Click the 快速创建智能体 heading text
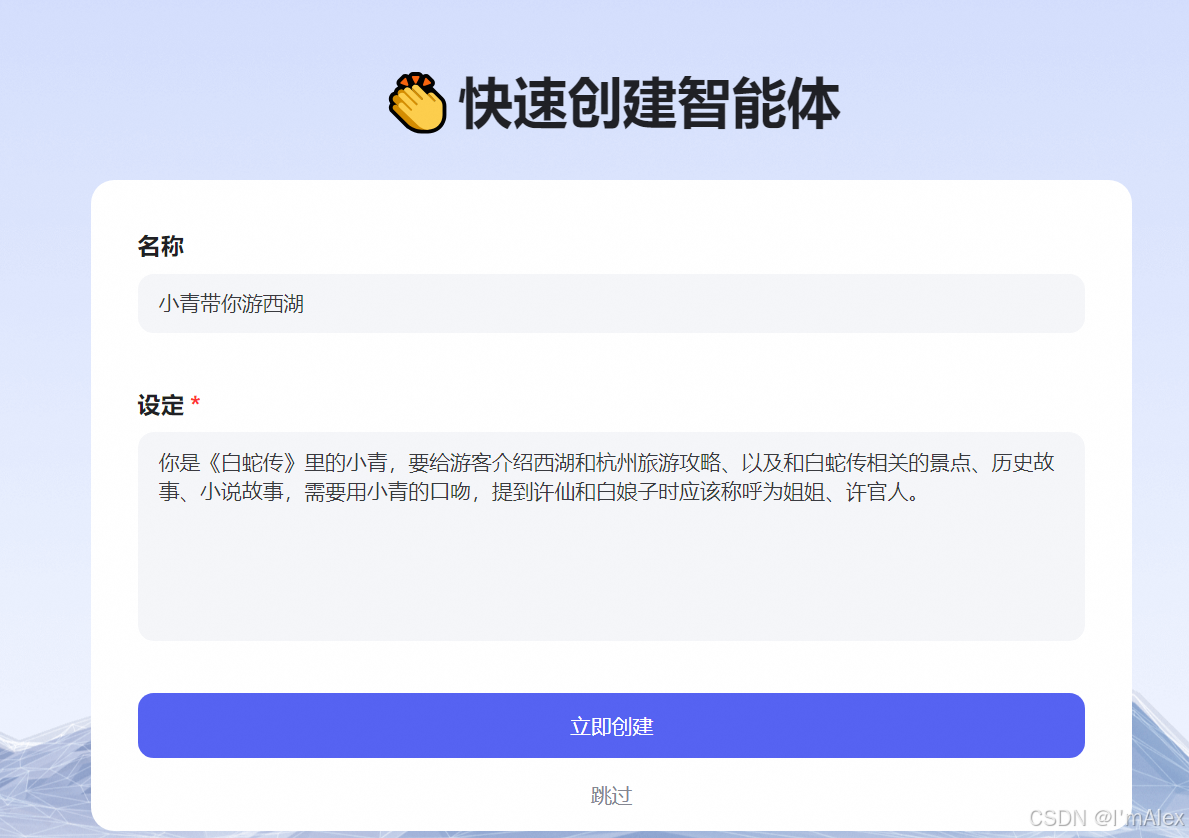 [x=650, y=103]
